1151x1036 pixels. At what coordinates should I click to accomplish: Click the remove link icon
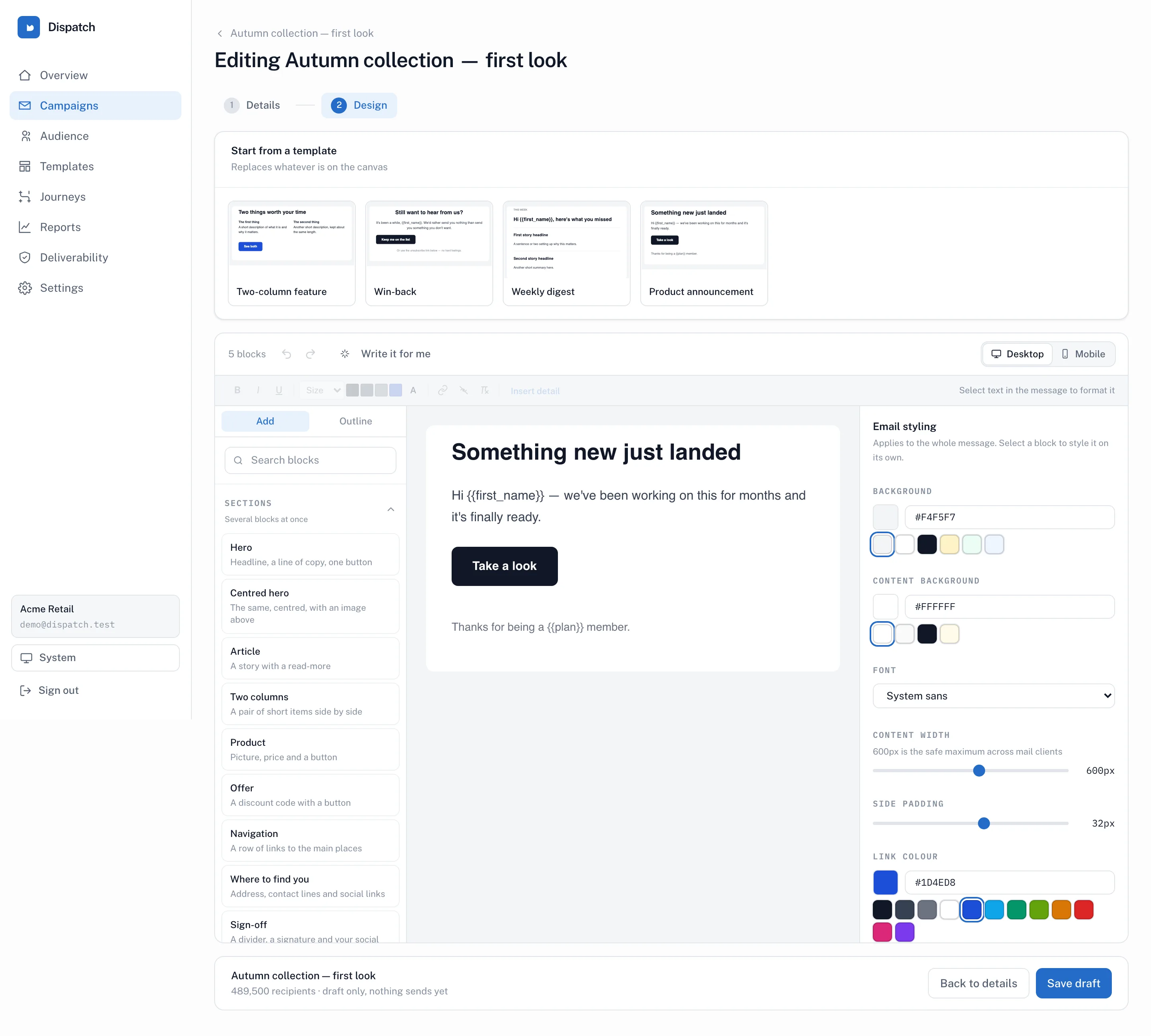point(463,390)
